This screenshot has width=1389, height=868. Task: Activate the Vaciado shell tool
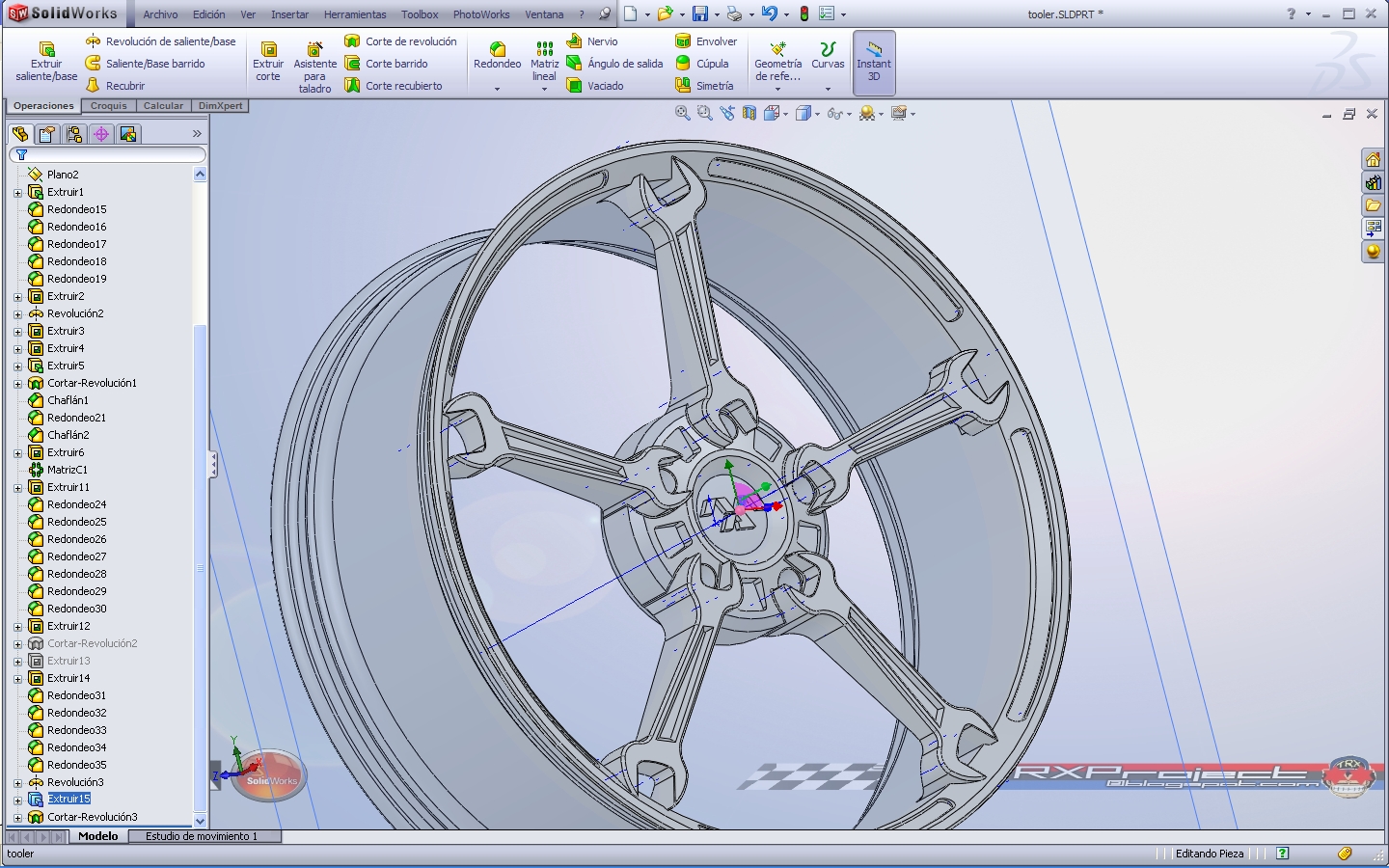(595, 86)
